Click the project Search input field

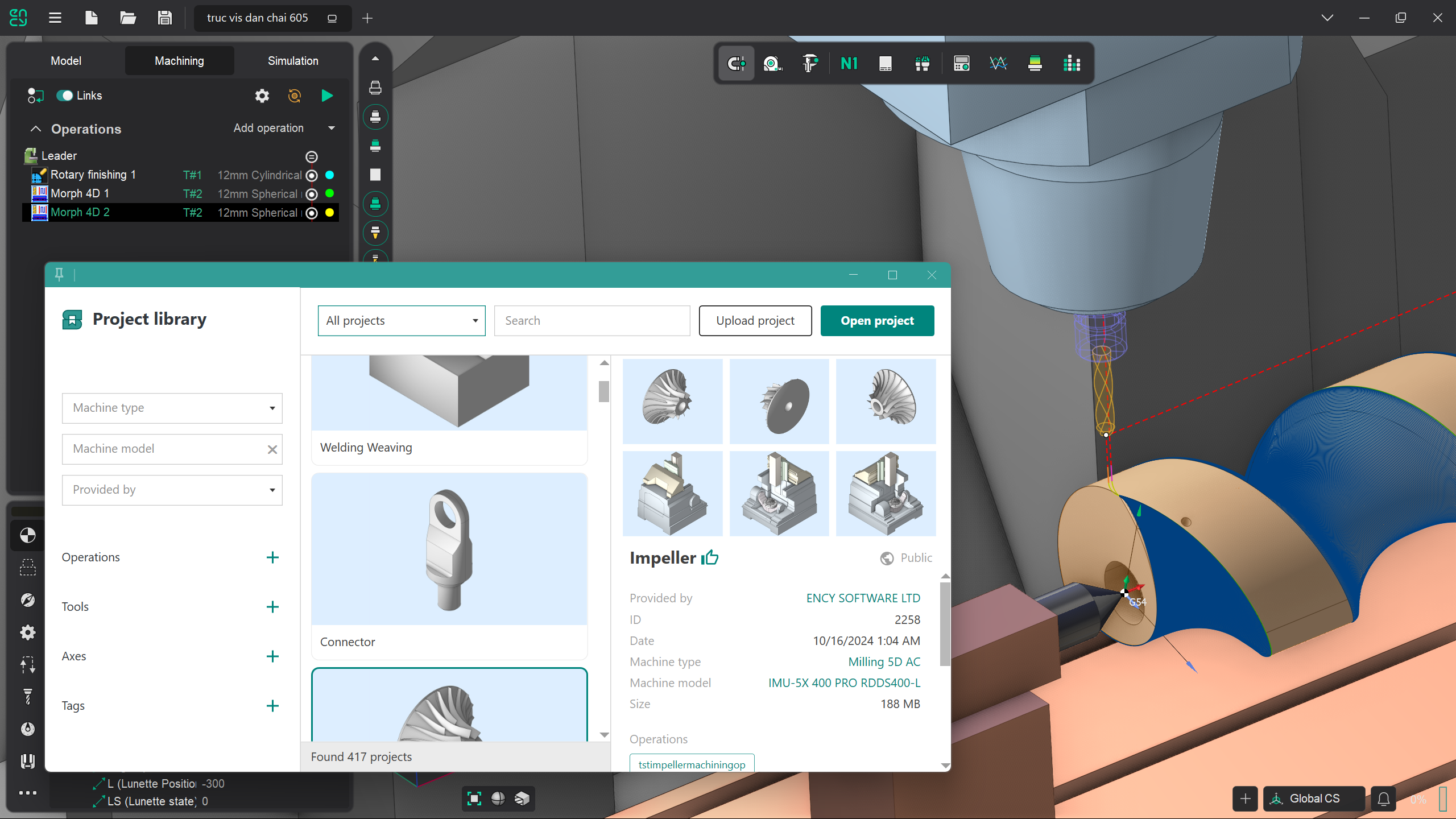coord(591,321)
